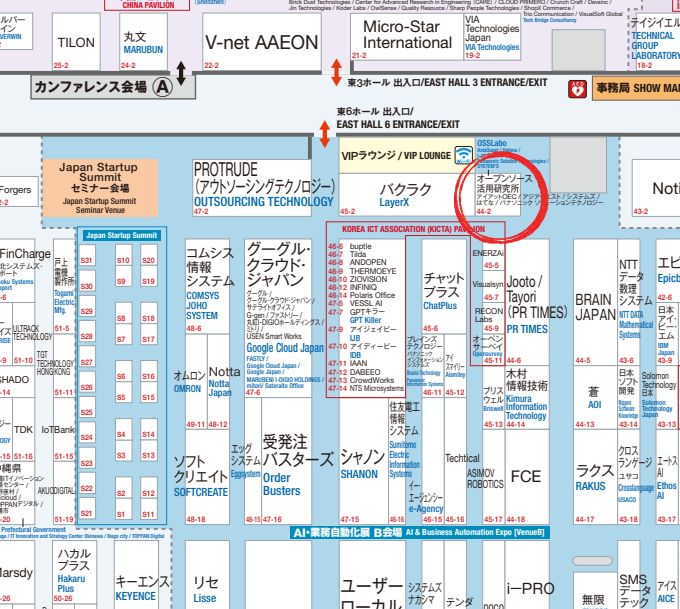The image size is (680, 609).
Task: Click the Japan Startup Summit Seminar Venue area
Action: [x=100, y=188]
